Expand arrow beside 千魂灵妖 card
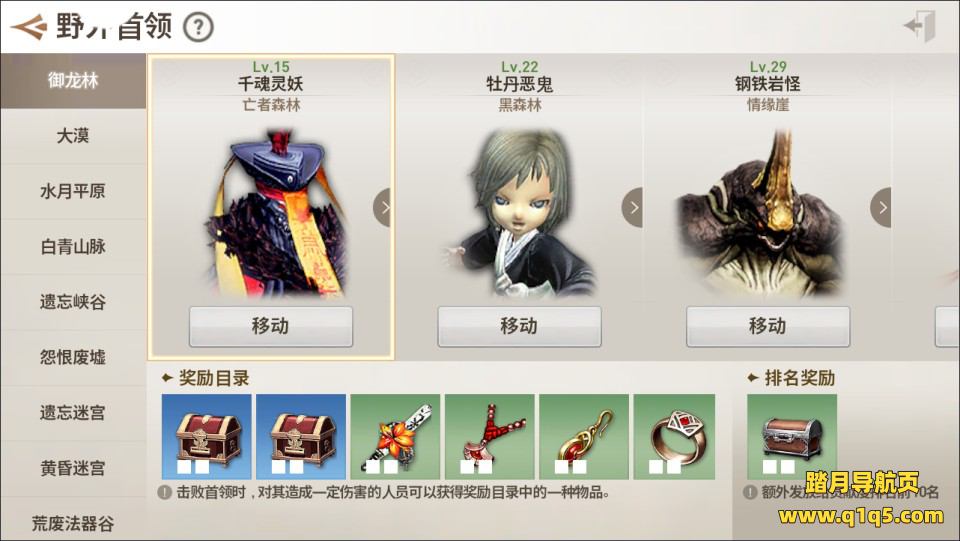The height and width of the screenshot is (541, 960). tap(382, 207)
